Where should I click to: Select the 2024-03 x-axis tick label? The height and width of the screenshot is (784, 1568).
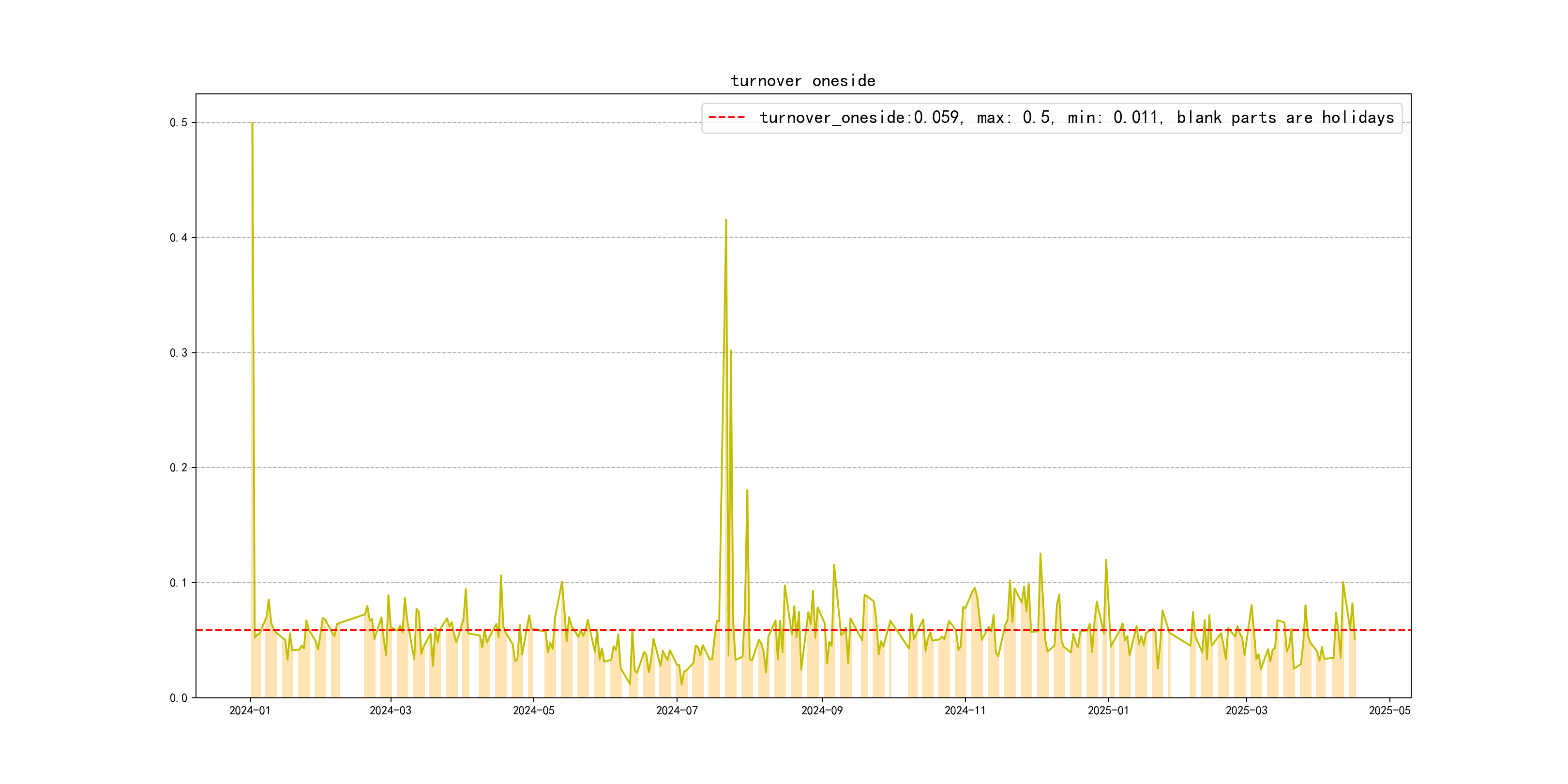390,711
